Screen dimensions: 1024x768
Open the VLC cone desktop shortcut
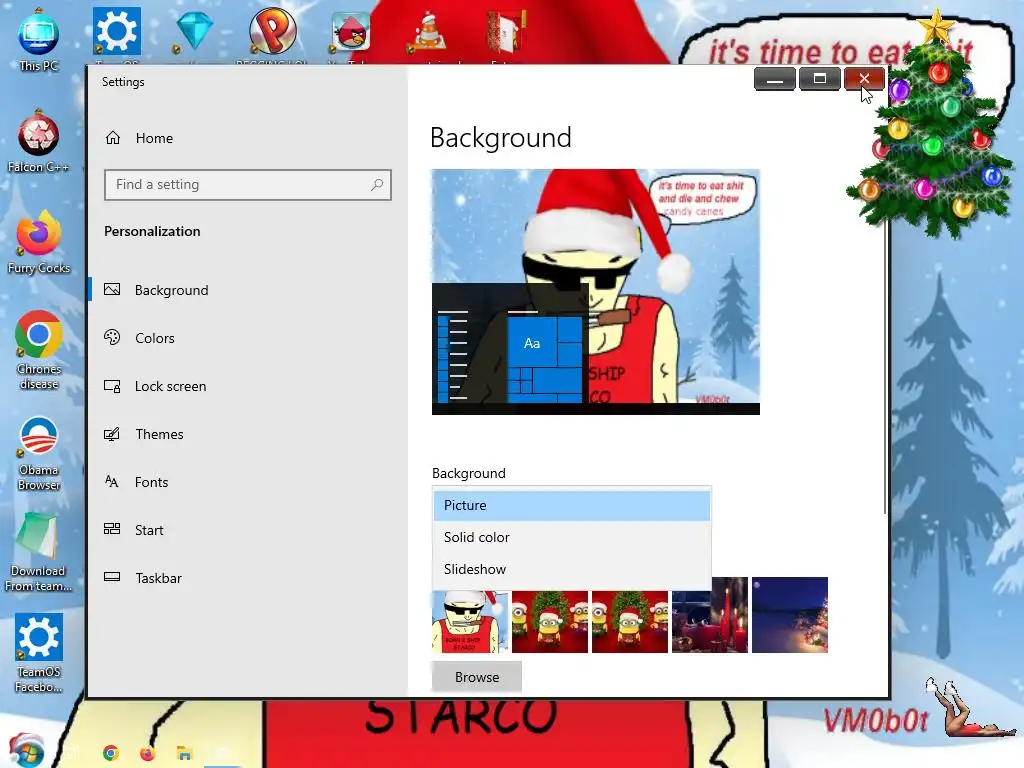tap(428, 31)
